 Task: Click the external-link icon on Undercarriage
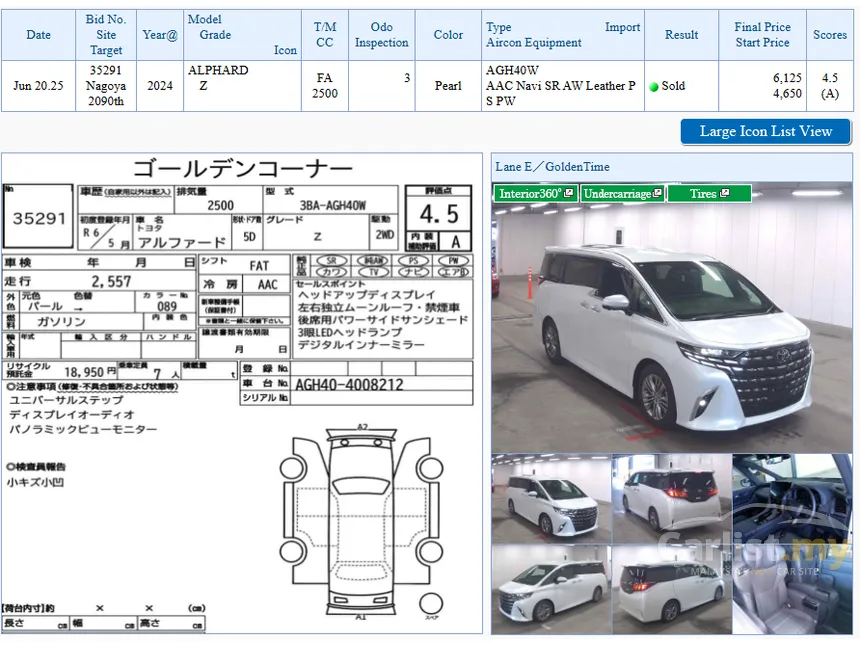tap(658, 193)
